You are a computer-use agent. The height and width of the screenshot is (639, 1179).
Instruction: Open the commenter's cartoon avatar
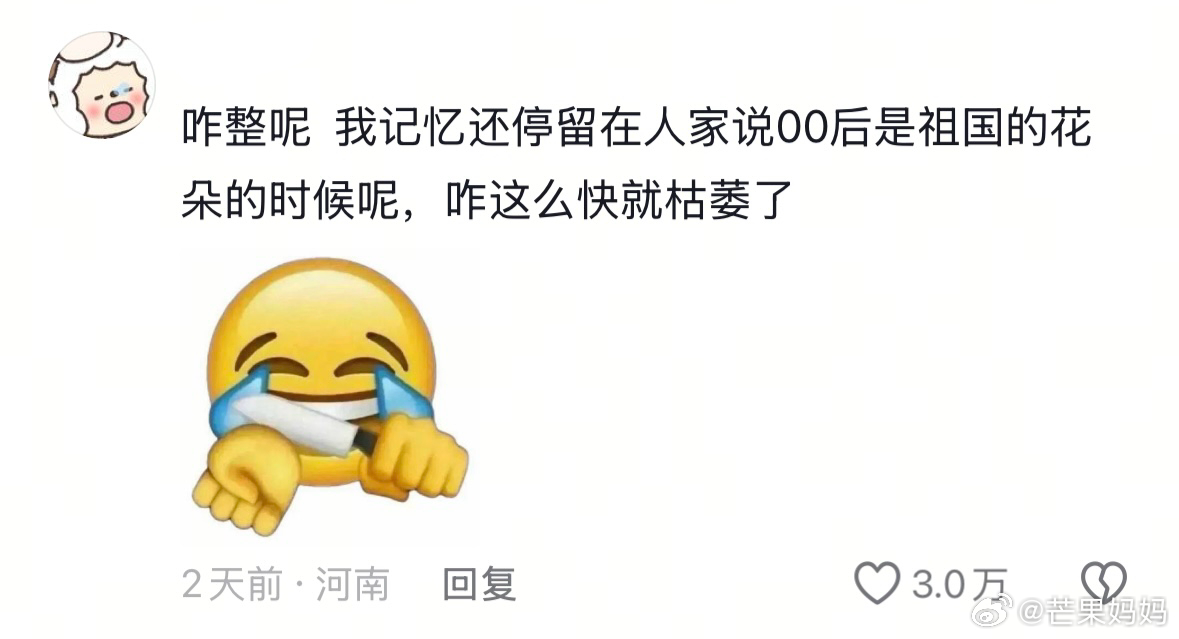(x=102, y=85)
